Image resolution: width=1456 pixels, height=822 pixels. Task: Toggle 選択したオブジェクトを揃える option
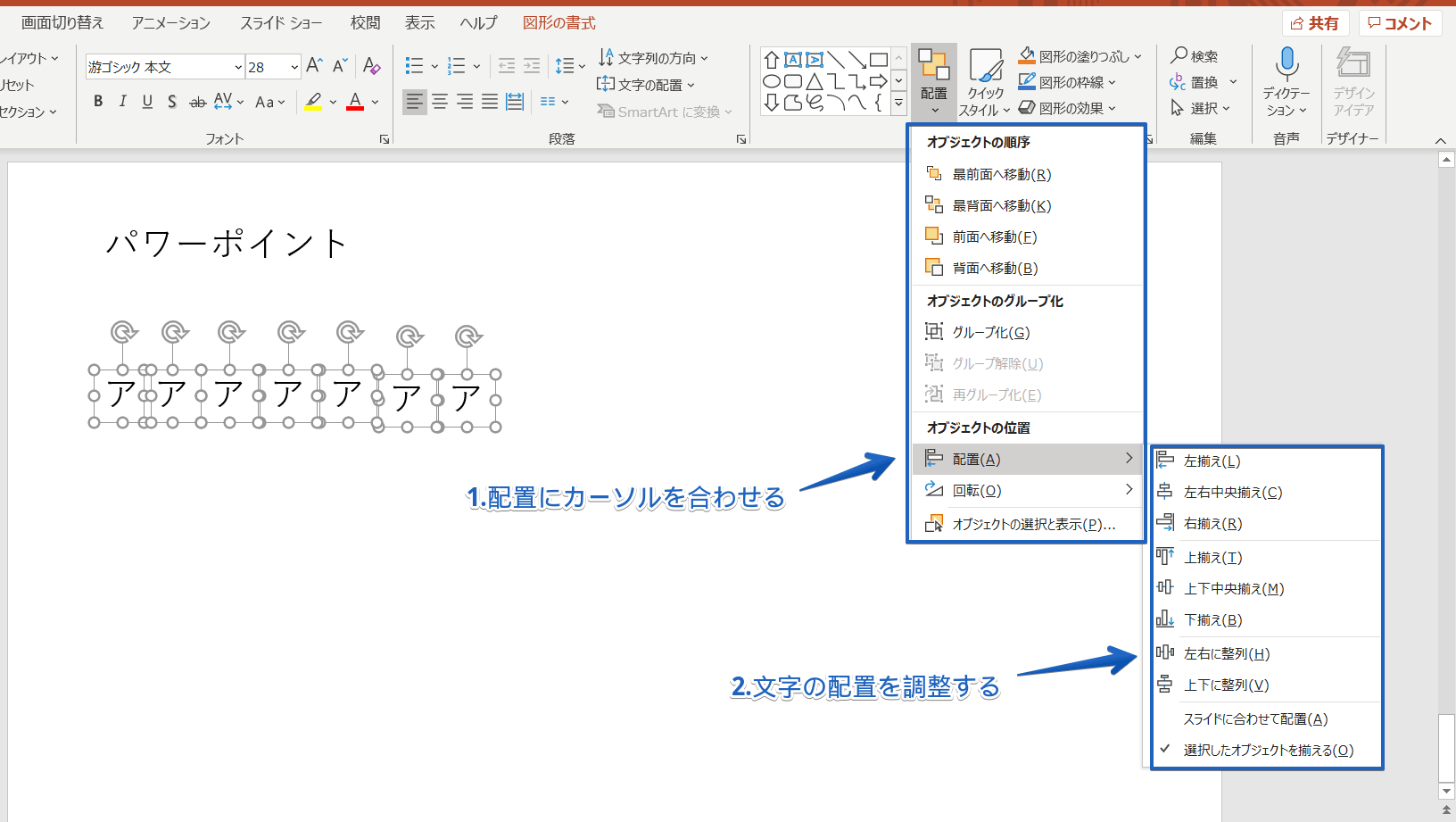[1267, 750]
